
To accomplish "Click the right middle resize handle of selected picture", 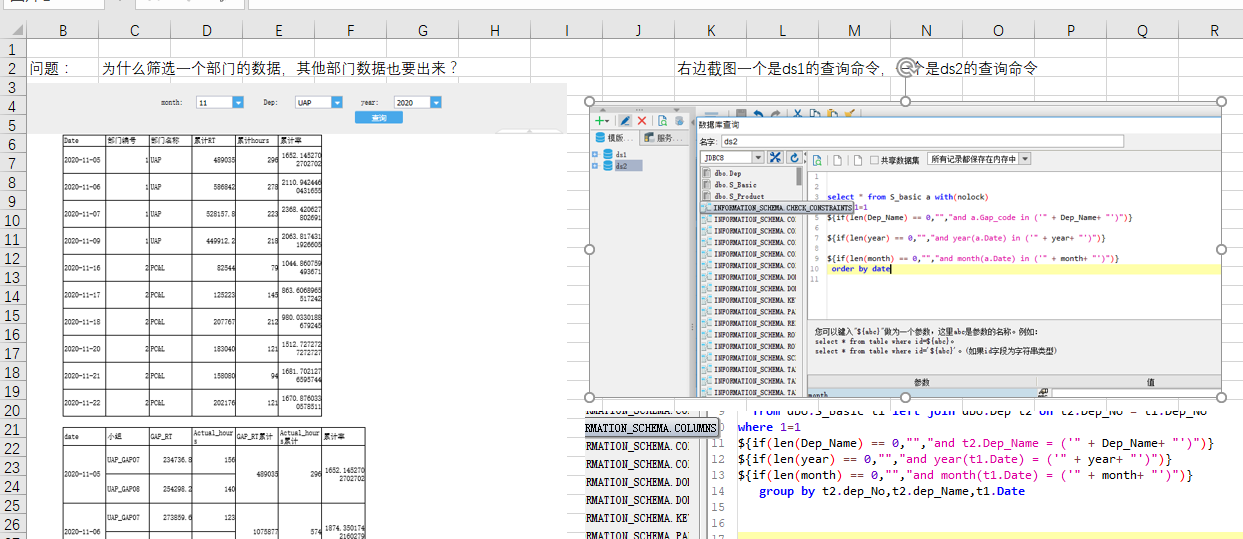I will 1221,249.
